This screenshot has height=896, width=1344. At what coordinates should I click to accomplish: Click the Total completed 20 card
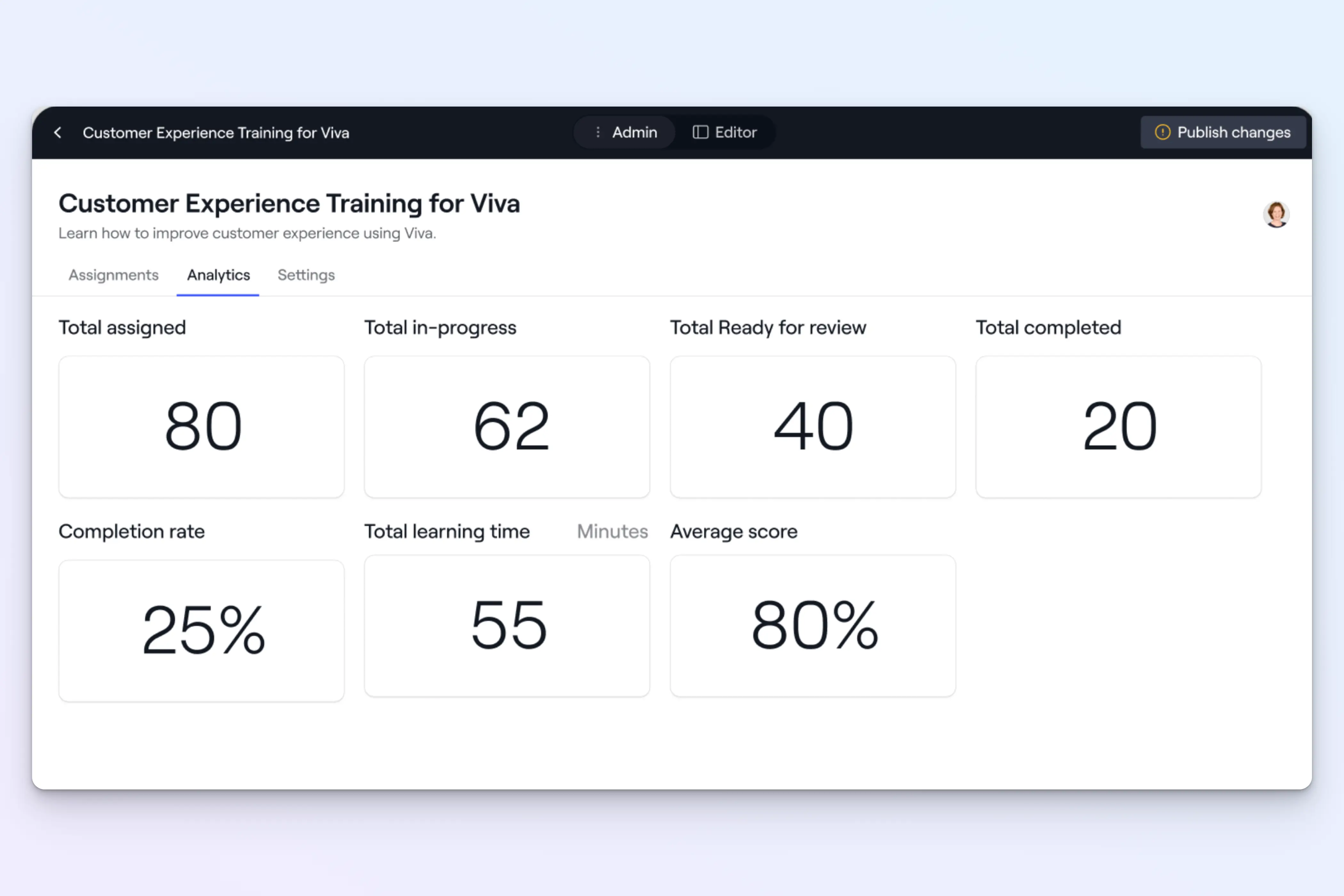pyautogui.click(x=1118, y=427)
